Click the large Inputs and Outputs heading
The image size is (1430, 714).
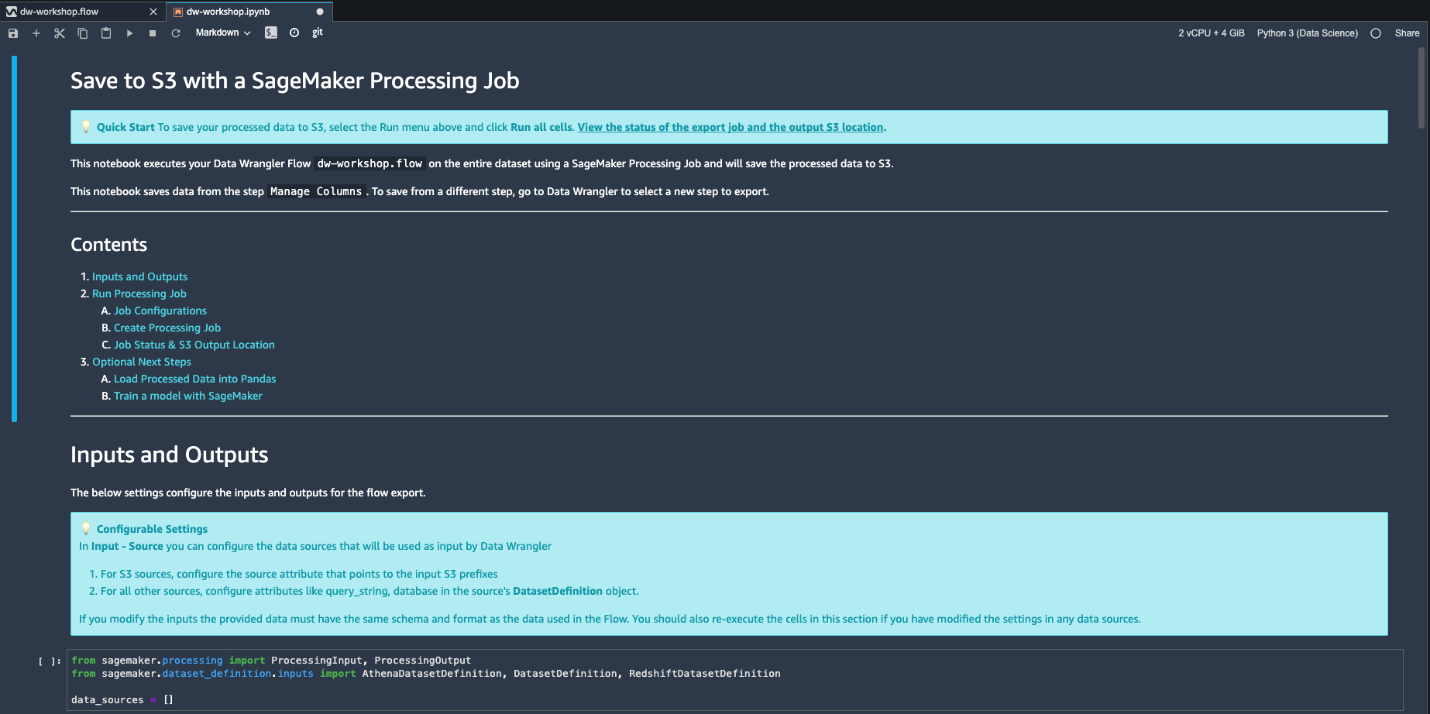pos(169,455)
